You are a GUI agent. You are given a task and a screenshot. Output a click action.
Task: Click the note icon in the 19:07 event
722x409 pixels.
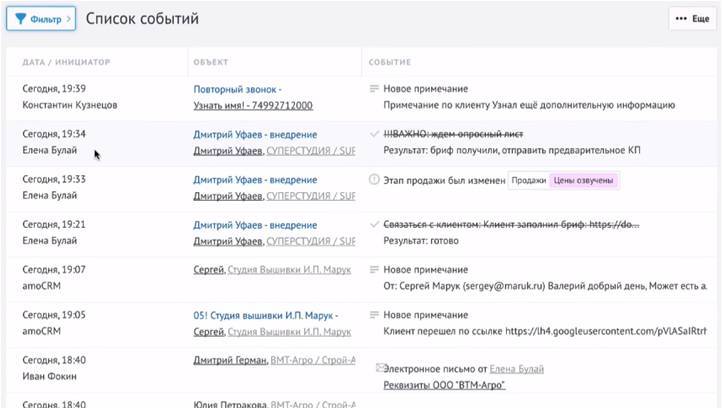point(374,270)
